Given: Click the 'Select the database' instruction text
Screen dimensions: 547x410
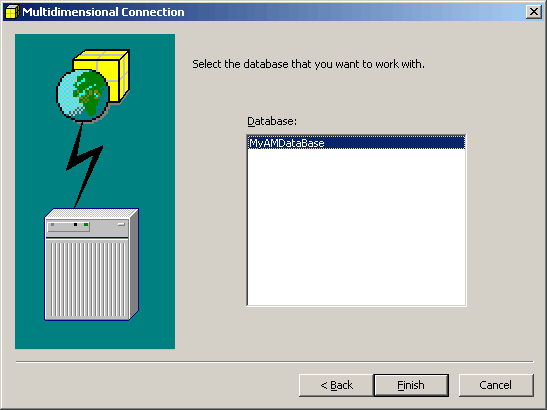Looking at the screenshot, I should click(308, 64).
